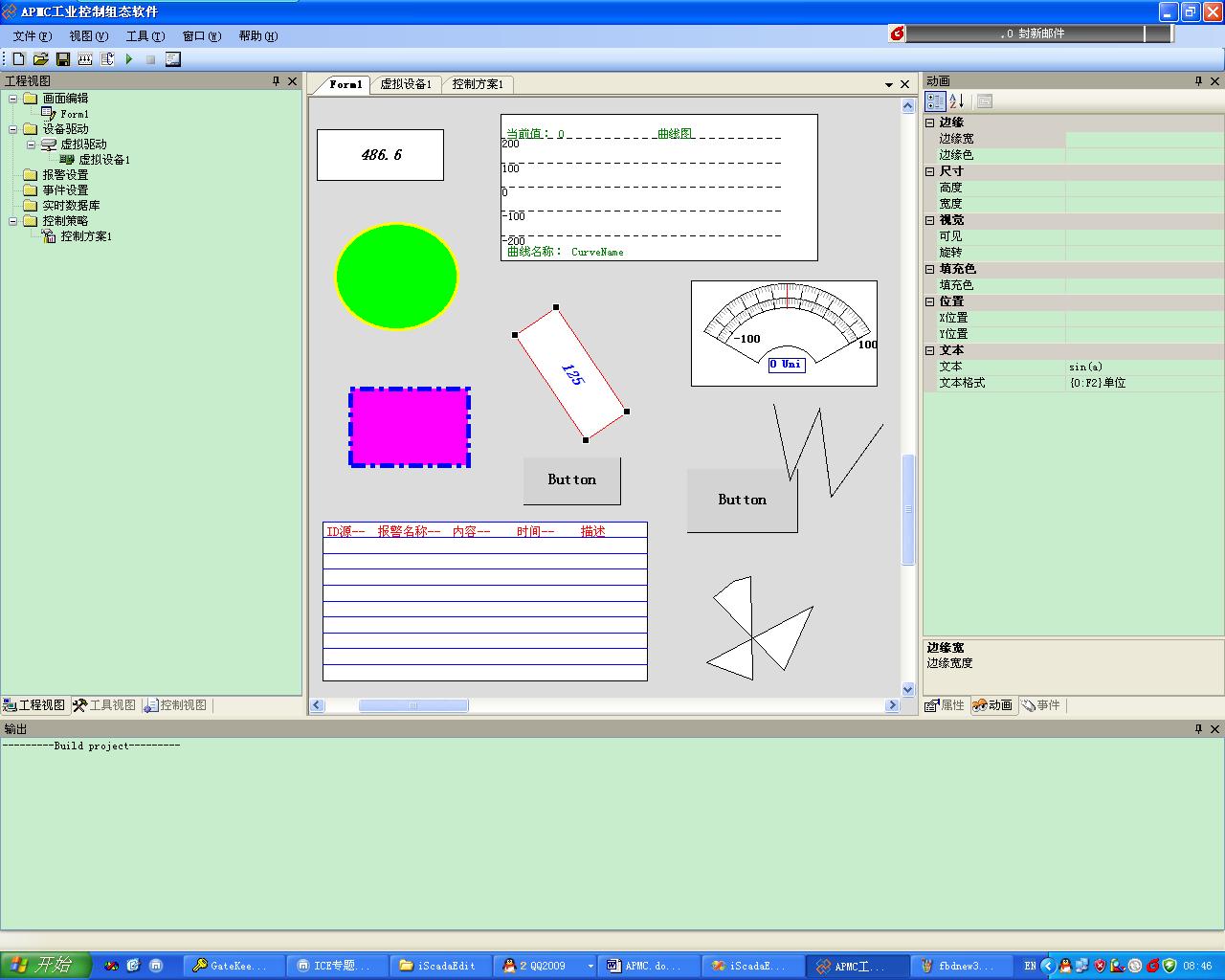Switch to the 控制方案1 document tab
1225x980 pixels.
point(478,84)
